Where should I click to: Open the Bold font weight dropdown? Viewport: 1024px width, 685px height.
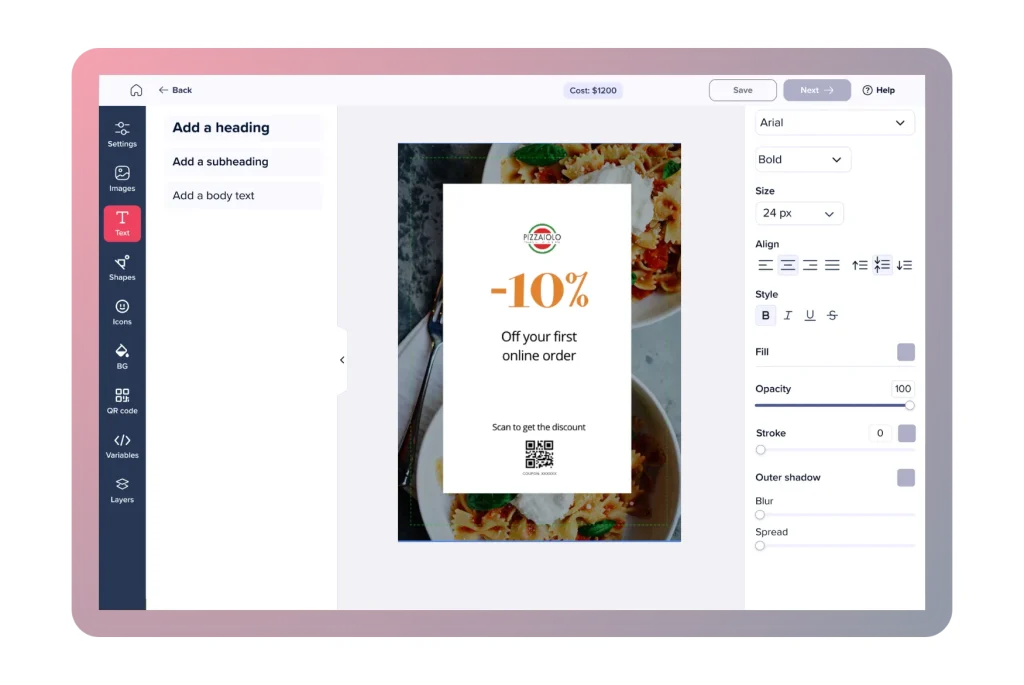point(803,159)
